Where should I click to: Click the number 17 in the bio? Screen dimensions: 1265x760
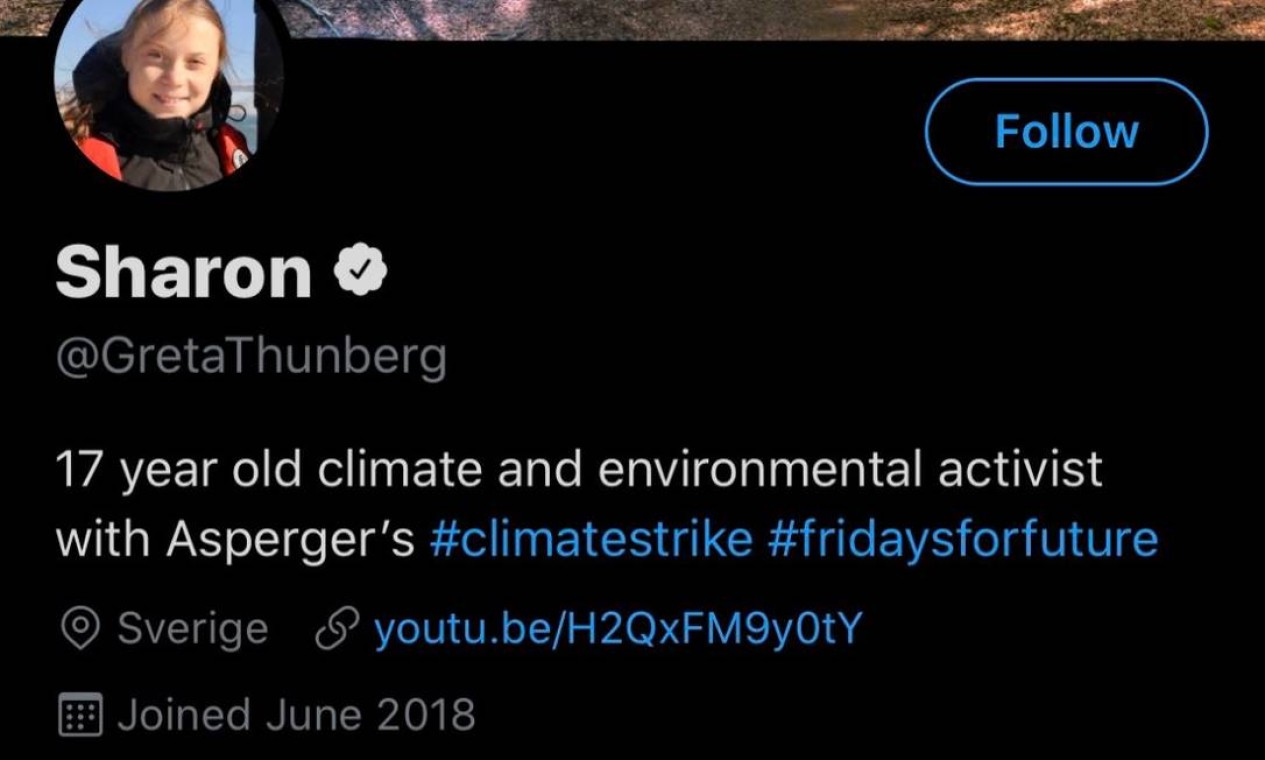82,468
